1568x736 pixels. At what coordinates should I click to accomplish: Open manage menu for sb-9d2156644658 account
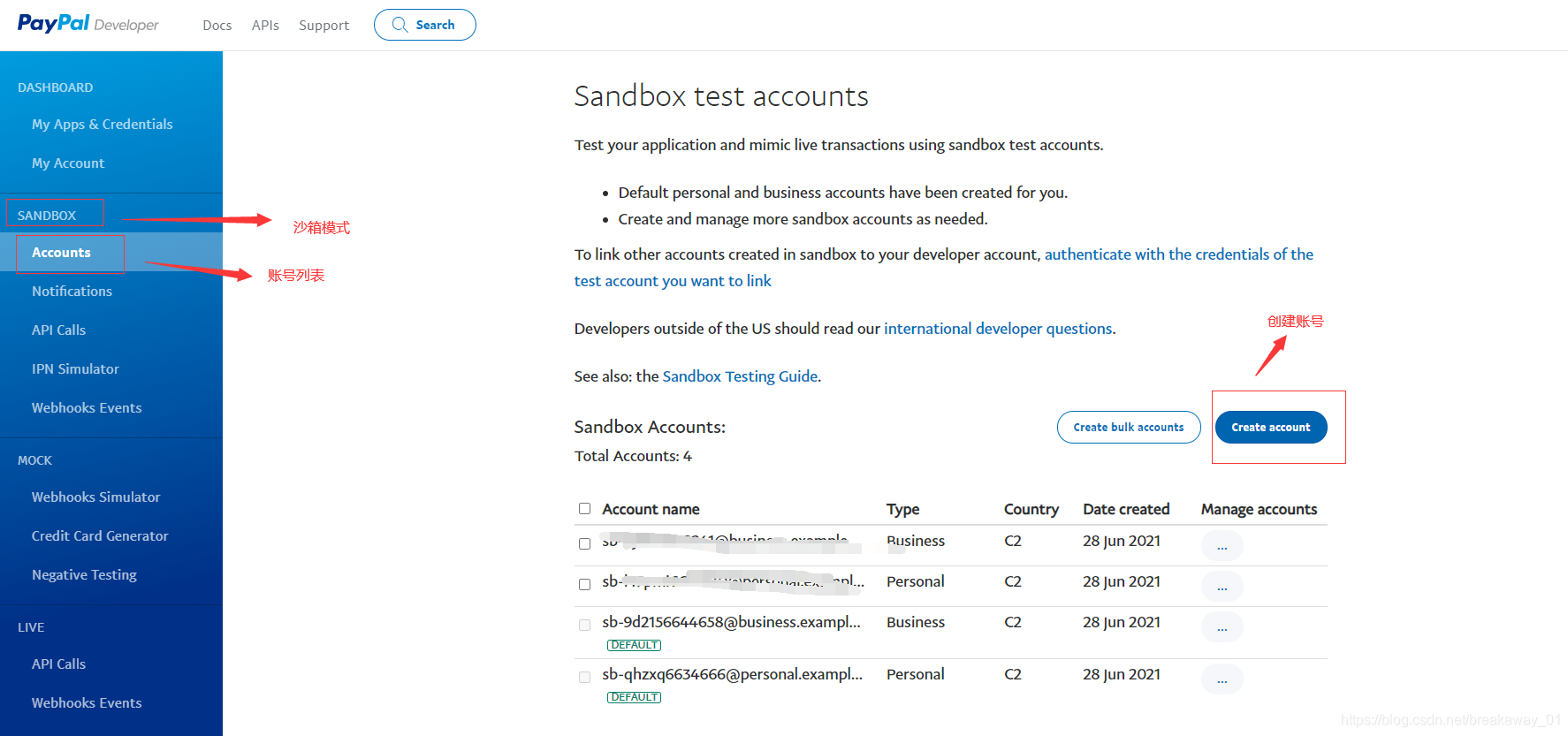coord(1222,626)
